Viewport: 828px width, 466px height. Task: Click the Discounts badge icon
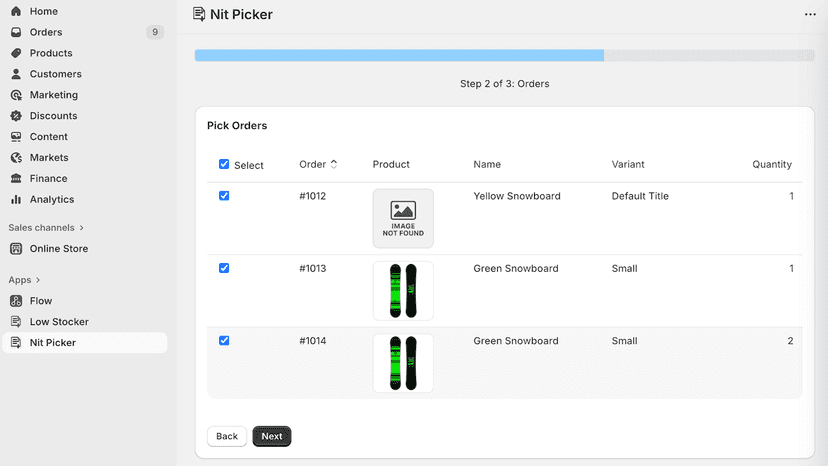point(16,116)
